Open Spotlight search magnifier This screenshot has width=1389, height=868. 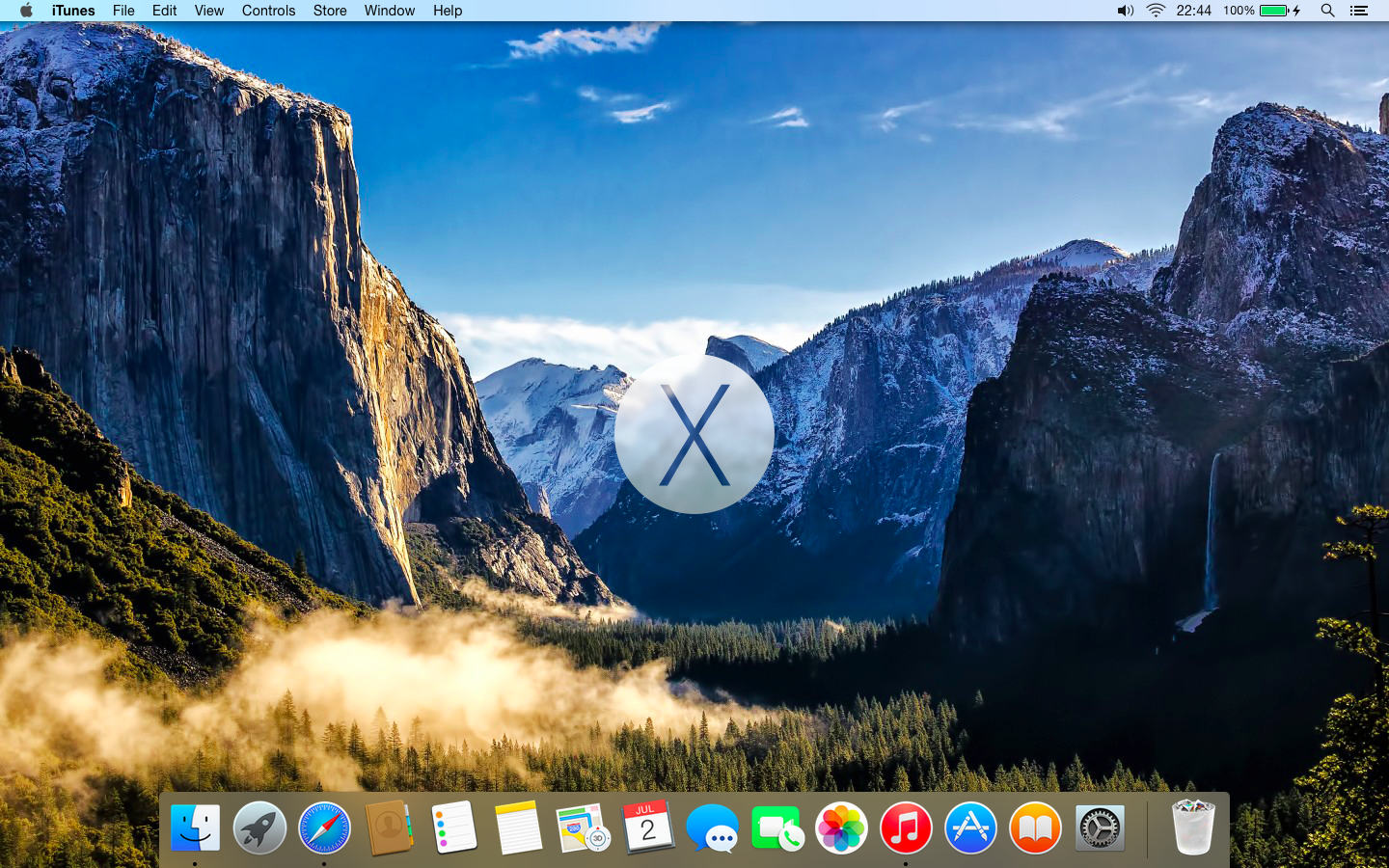(x=1327, y=11)
